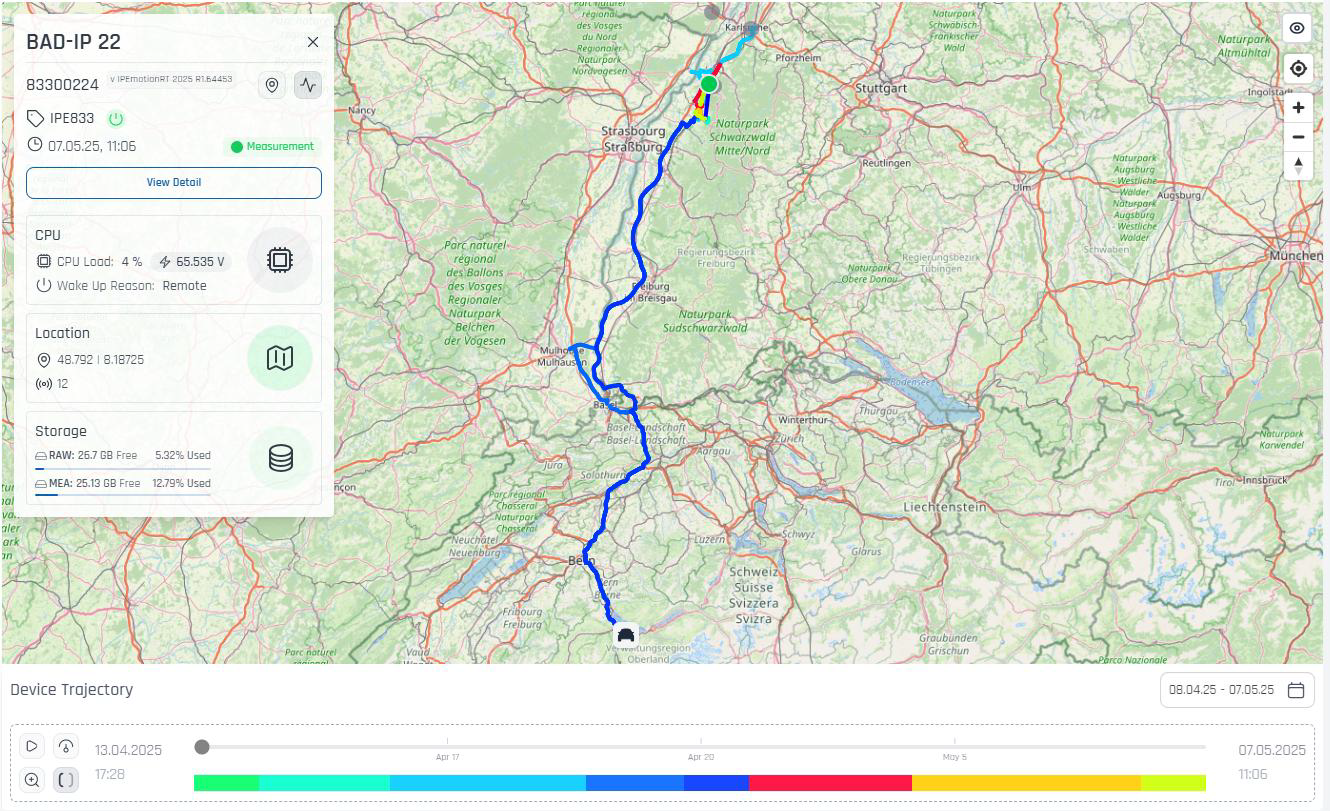
Task: Play the device trajectory animation
Action: 32,746
